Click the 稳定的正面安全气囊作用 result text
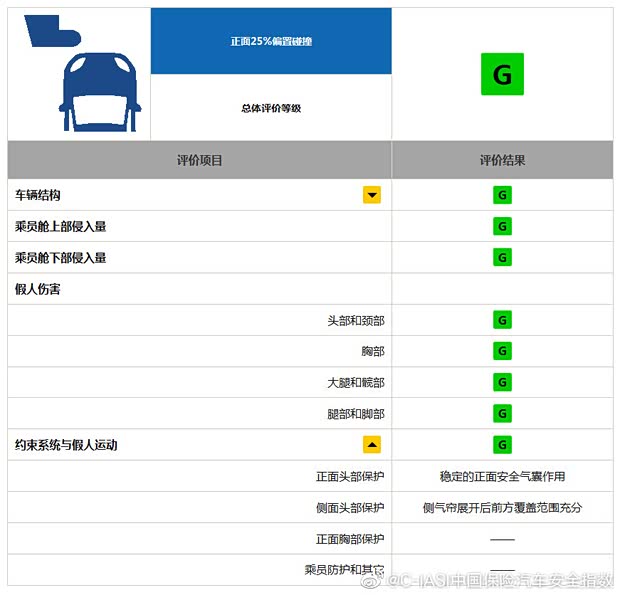The image size is (620, 595). pyautogui.click(x=502, y=476)
